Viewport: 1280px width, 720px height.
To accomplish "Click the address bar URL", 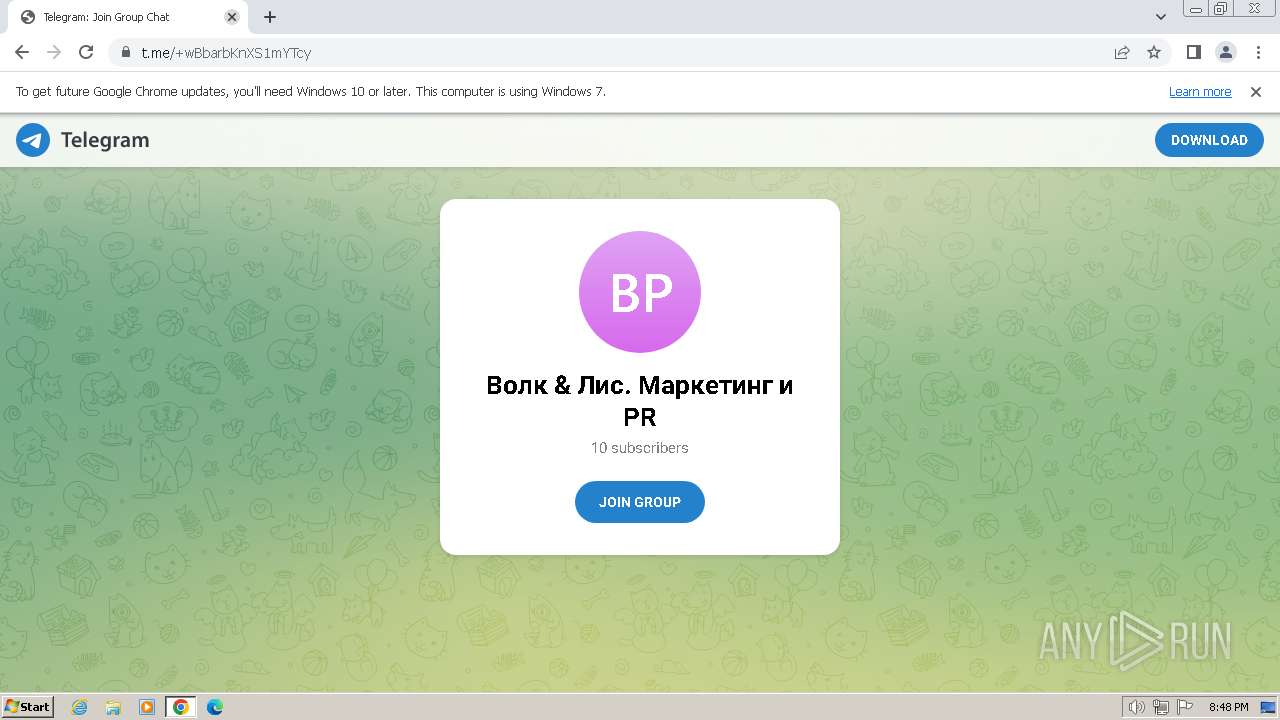I will pos(226,53).
